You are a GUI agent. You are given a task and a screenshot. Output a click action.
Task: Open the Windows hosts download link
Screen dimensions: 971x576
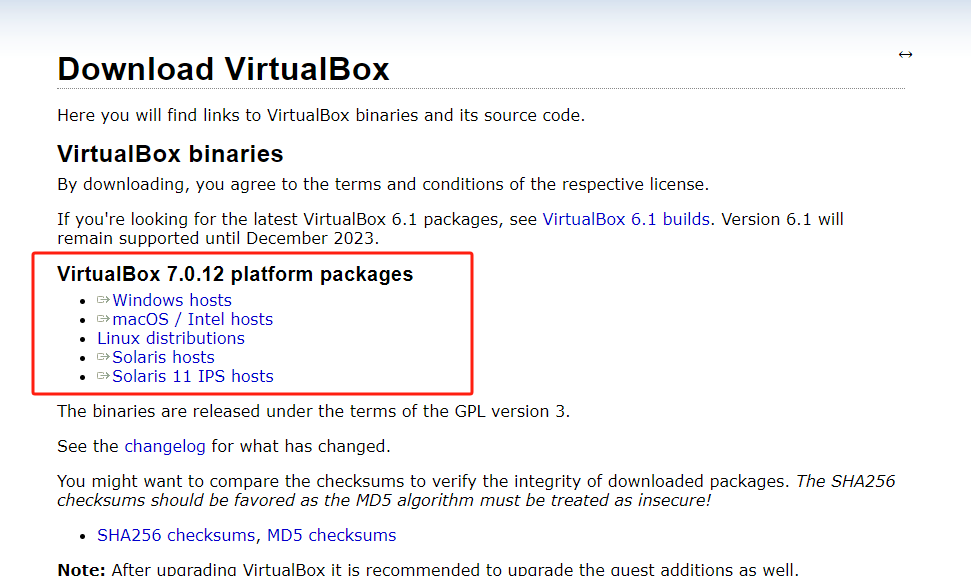[x=172, y=300]
